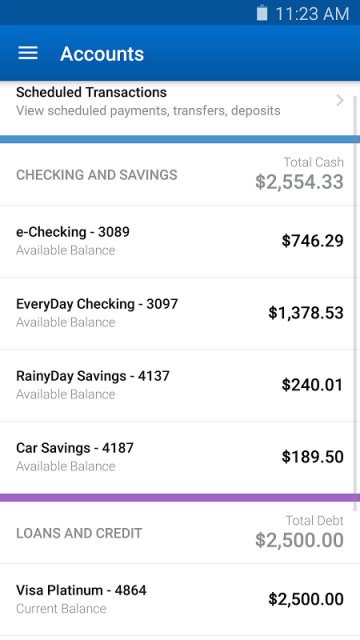Viewport: 360px width, 640px height.
Task: Select Visa Platinum - 4864 account
Action: 178,599
